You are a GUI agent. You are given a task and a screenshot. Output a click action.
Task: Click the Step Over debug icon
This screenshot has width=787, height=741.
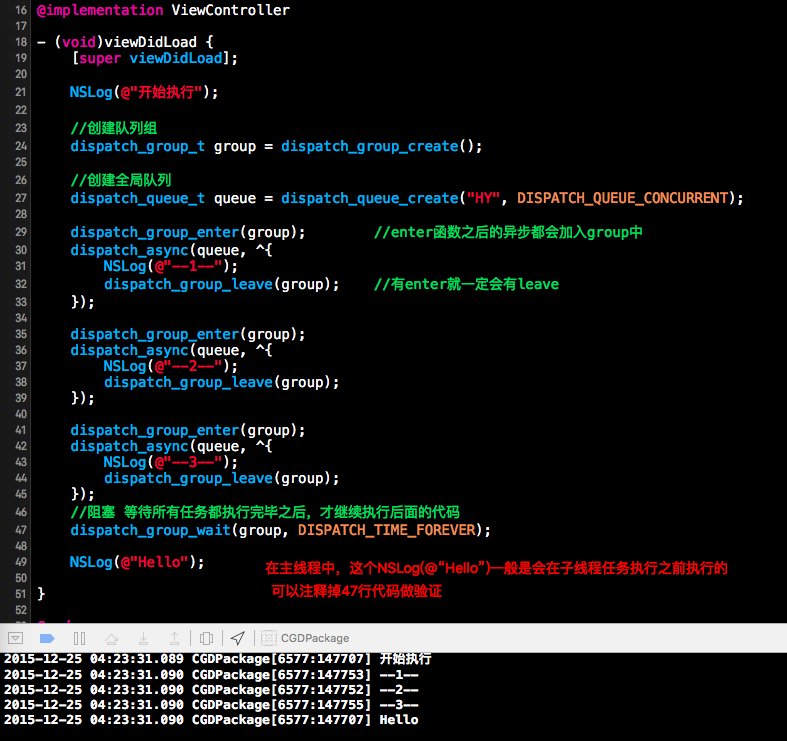coord(111,638)
